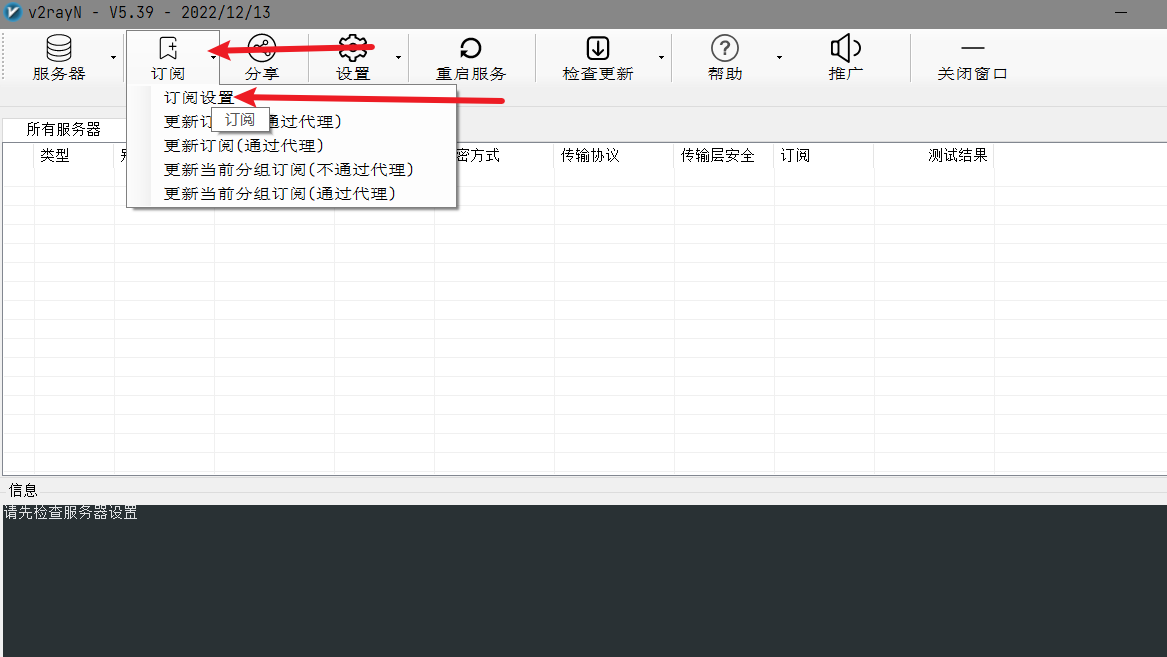
Task: Click the 订阅 subscription bookmark icon
Action: [168, 48]
